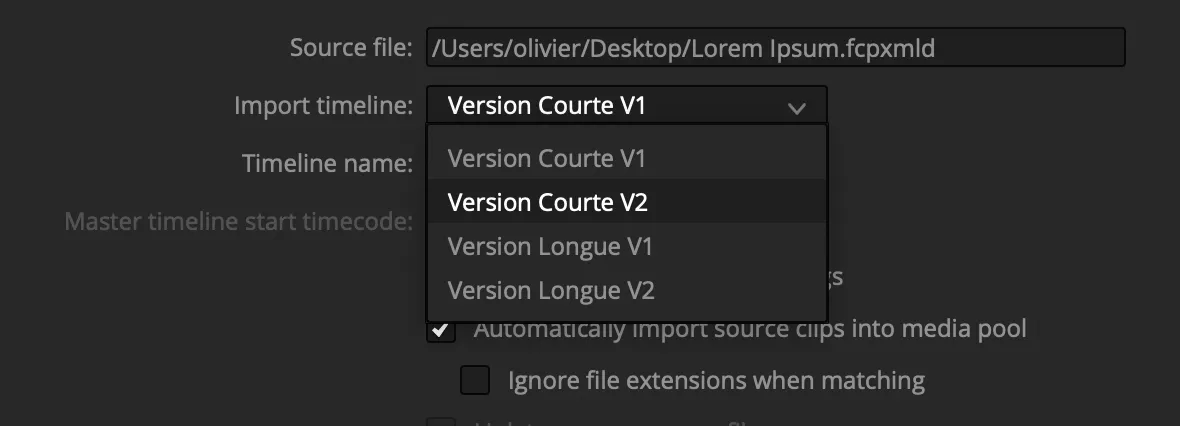Image resolution: width=1180 pixels, height=426 pixels.
Task: Click the "Source file:" label
Action: [x=350, y=48]
